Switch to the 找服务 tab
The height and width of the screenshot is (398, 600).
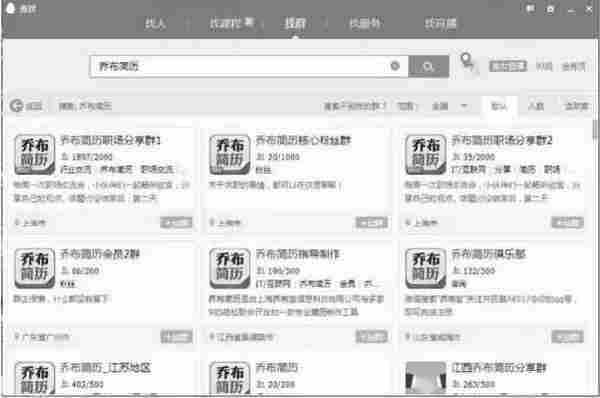365,24
